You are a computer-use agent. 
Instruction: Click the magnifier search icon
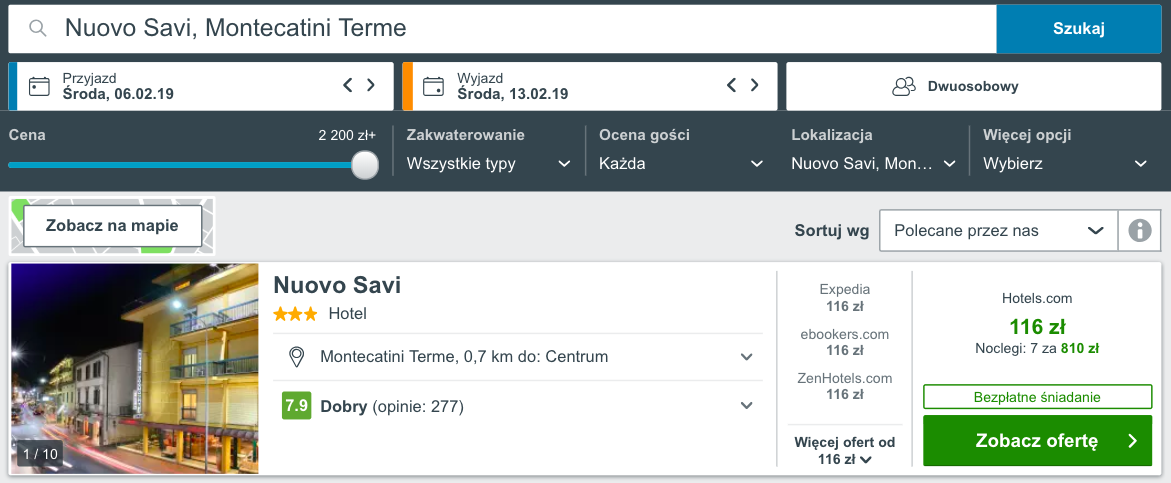[x=38, y=28]
